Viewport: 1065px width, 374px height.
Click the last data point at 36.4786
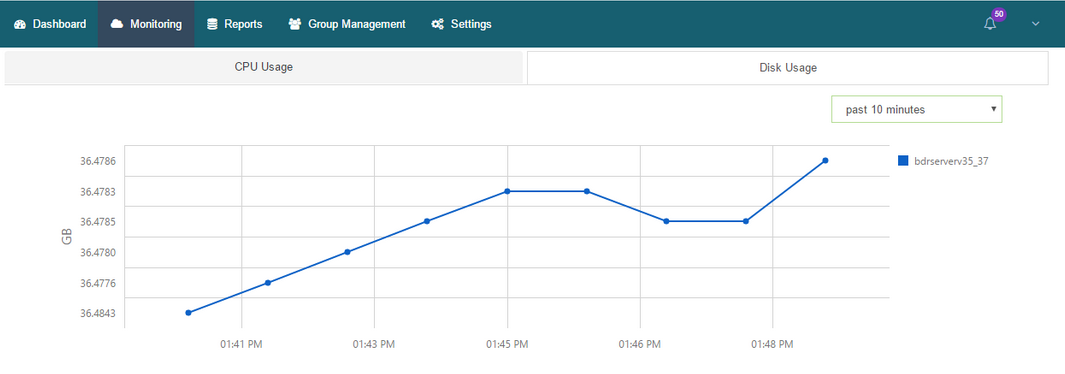pyautogui.click(x=825, y=161)
